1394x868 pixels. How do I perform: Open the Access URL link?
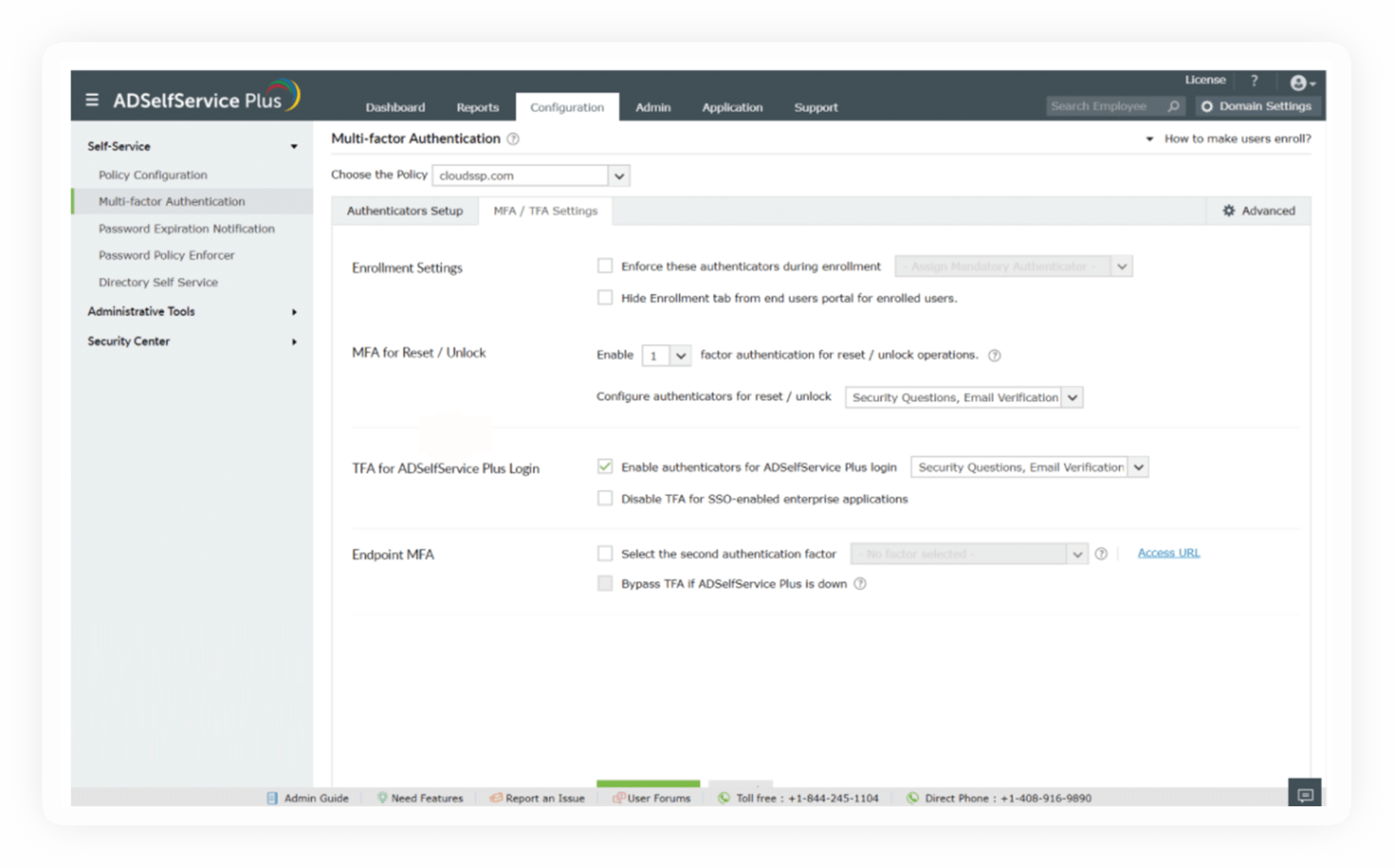click(1168, 553)
